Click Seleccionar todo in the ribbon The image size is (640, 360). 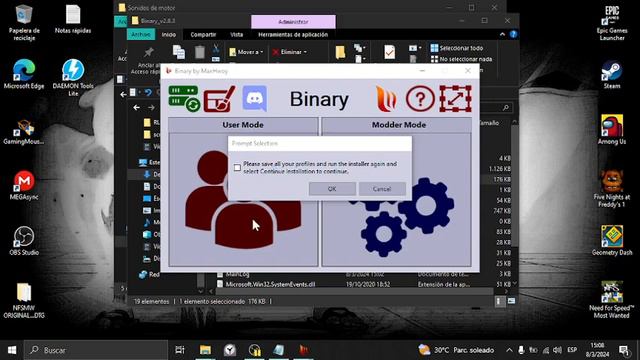click(457, 48)
